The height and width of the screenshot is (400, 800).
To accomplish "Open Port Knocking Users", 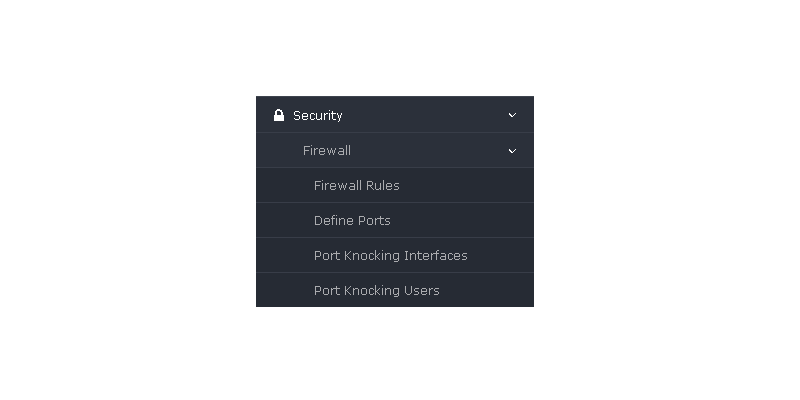I will [395, 290].
